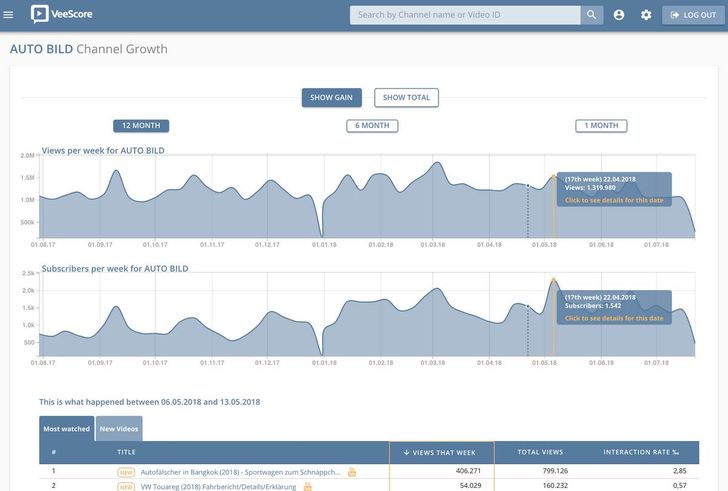
Task: Open the VW Touareg Fahrbericht video link
Action: (x=218, y=486)
